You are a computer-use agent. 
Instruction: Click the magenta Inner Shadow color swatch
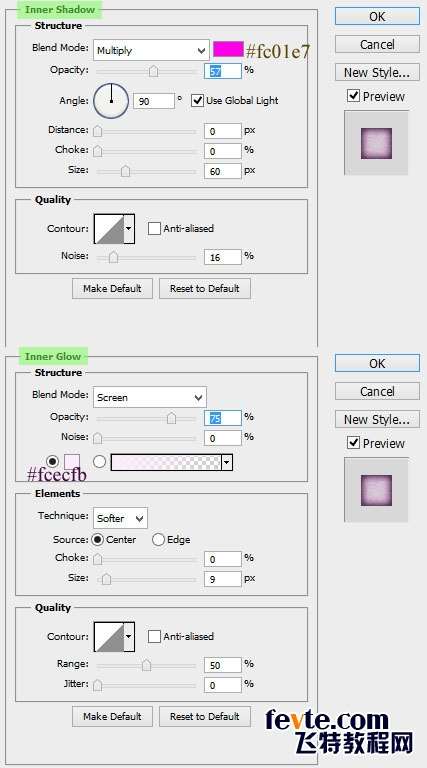coord(228,49)
